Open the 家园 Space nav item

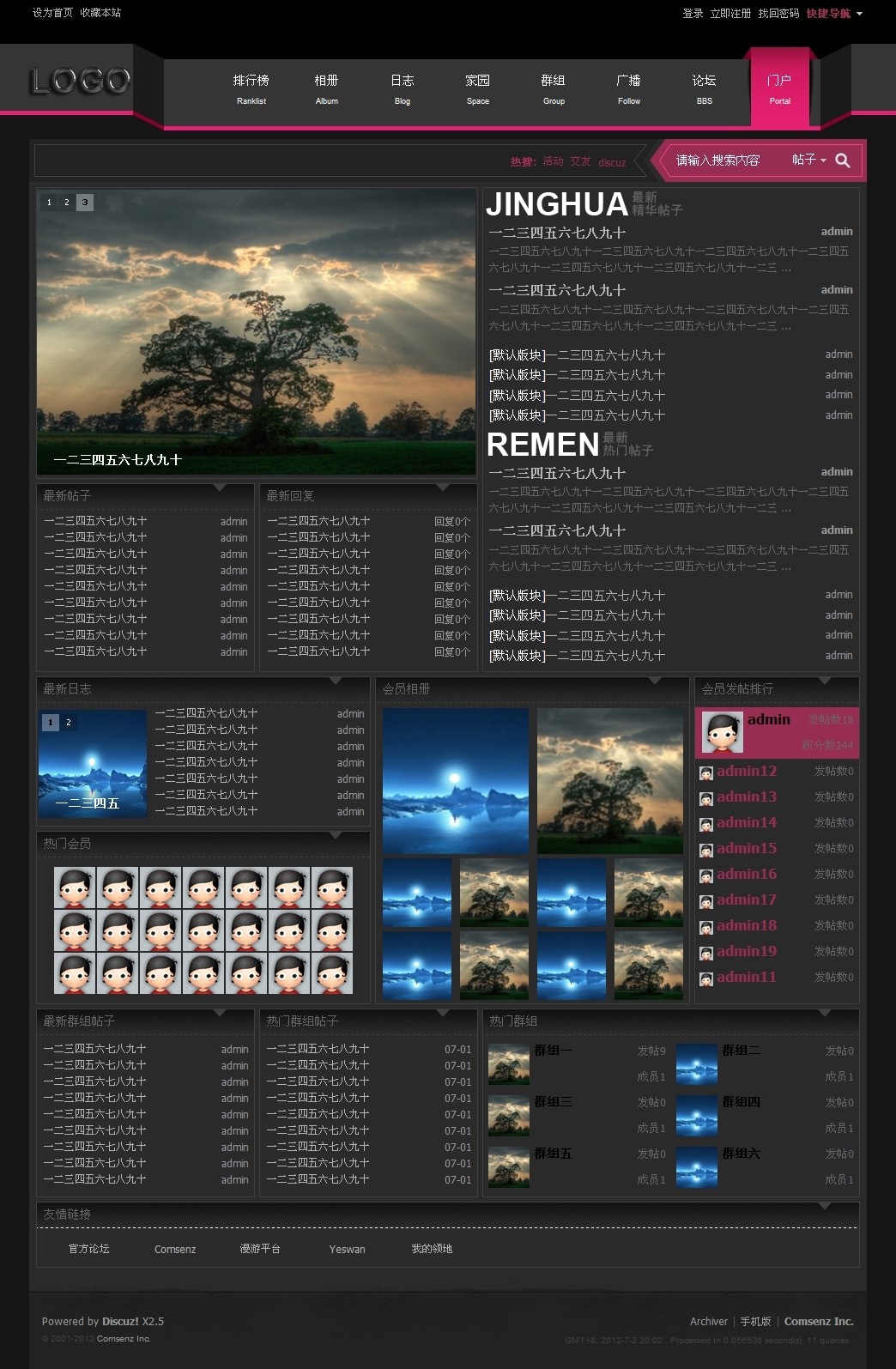(478, 89)
